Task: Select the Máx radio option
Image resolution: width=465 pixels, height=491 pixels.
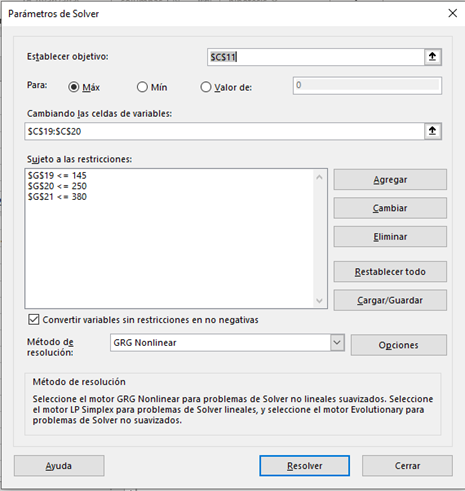Action: 73,87
